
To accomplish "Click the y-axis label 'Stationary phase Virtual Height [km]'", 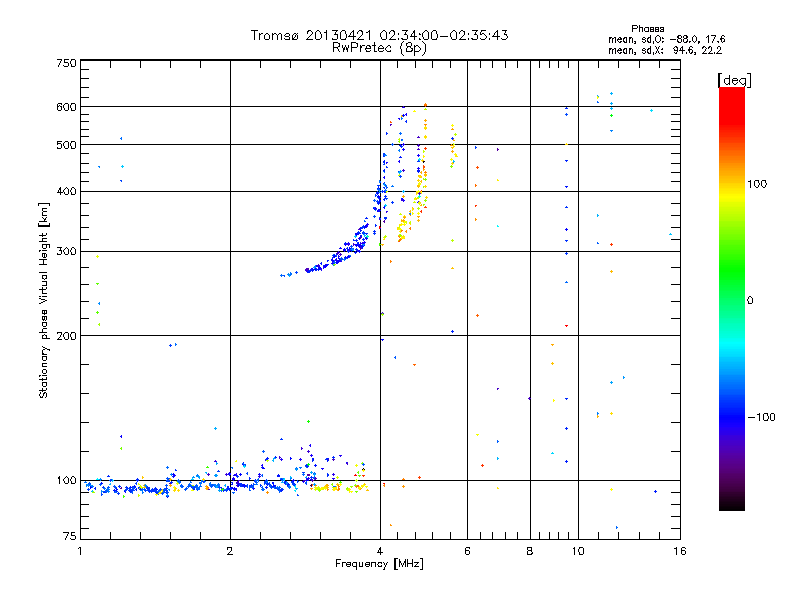I will tap(43, 300).
